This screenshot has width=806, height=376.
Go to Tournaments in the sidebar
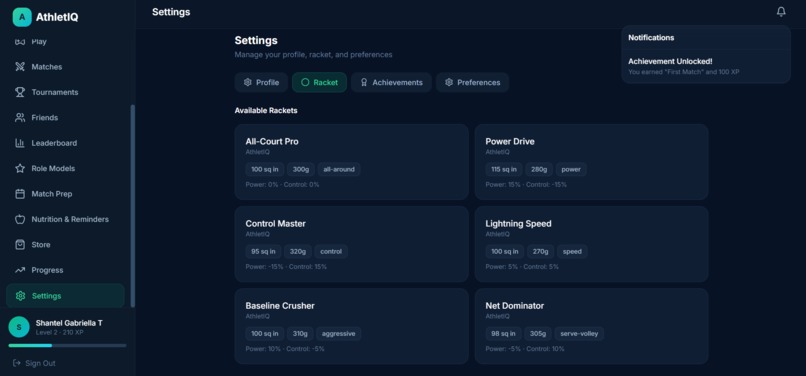[65, 92]
